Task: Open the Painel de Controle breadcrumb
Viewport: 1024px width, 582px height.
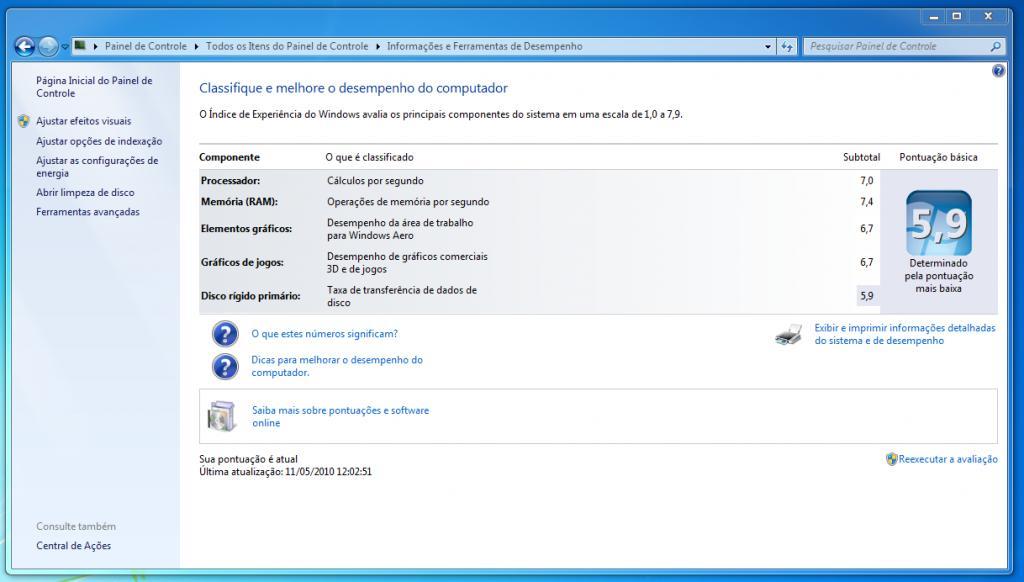Action: 146,46
